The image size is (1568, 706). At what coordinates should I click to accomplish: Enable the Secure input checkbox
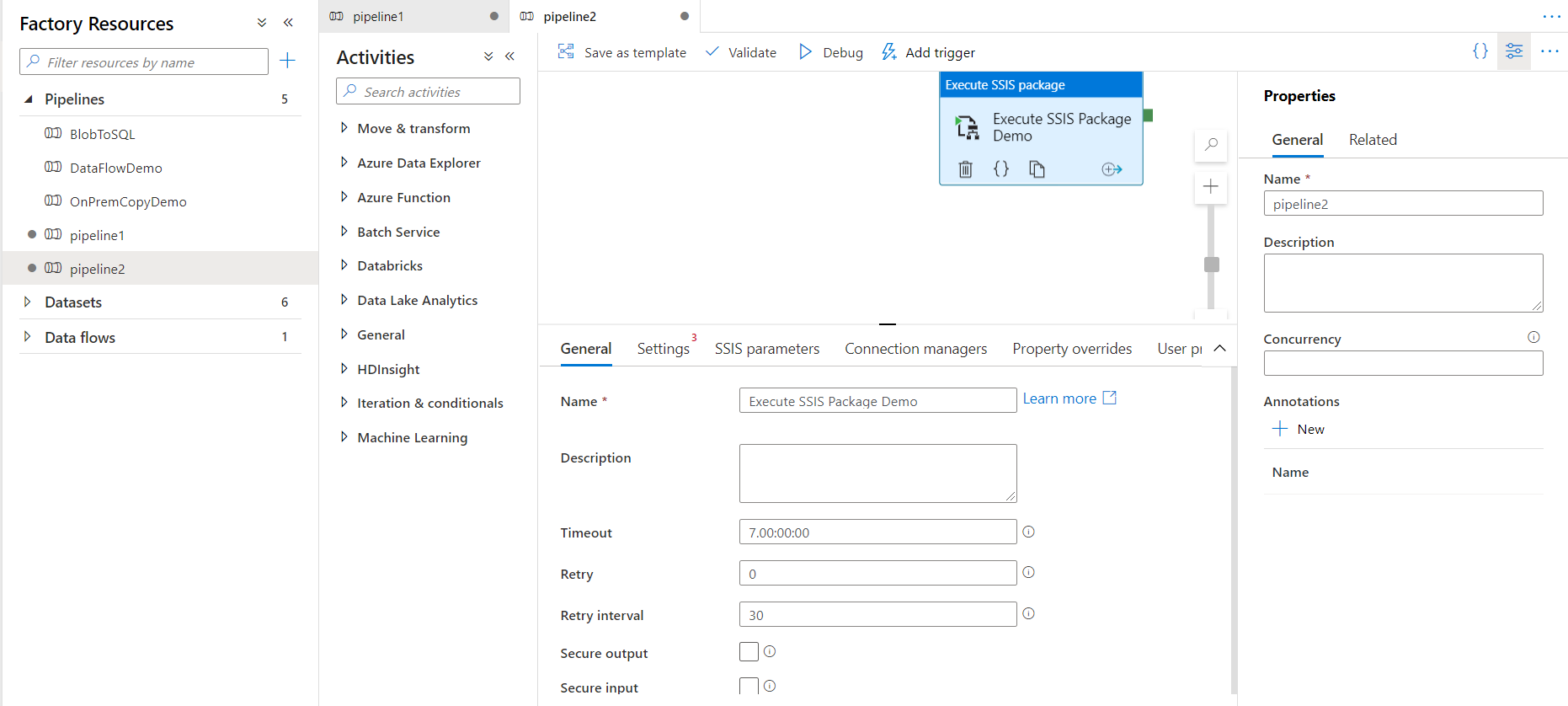[749, 686]
